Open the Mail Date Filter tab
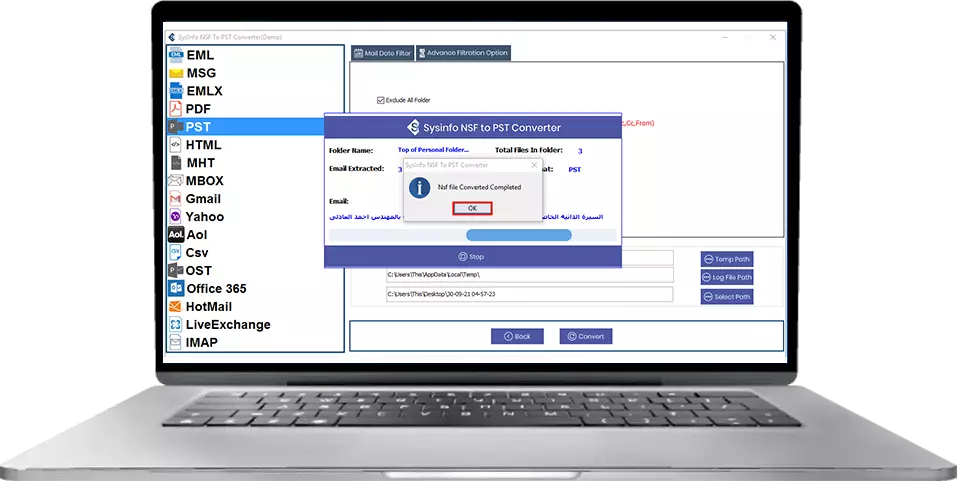The image size is (957, 481). point(383,53)
